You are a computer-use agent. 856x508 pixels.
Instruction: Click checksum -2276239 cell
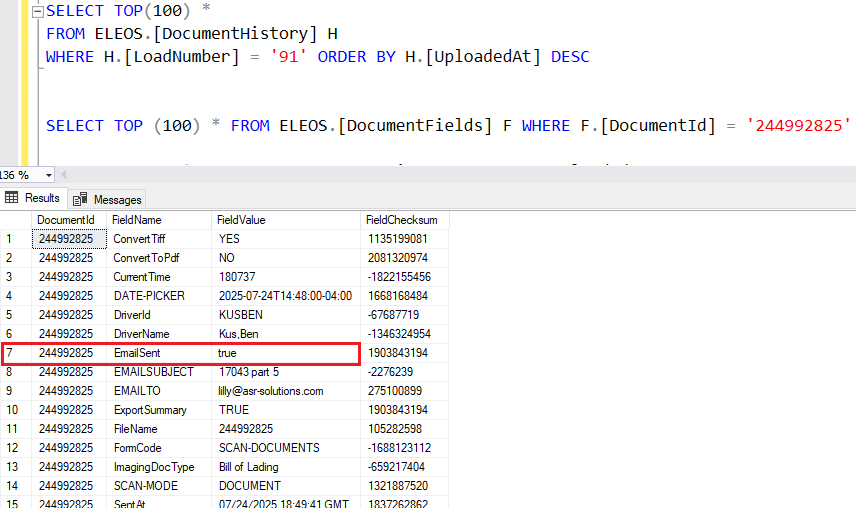click(405, 372)
